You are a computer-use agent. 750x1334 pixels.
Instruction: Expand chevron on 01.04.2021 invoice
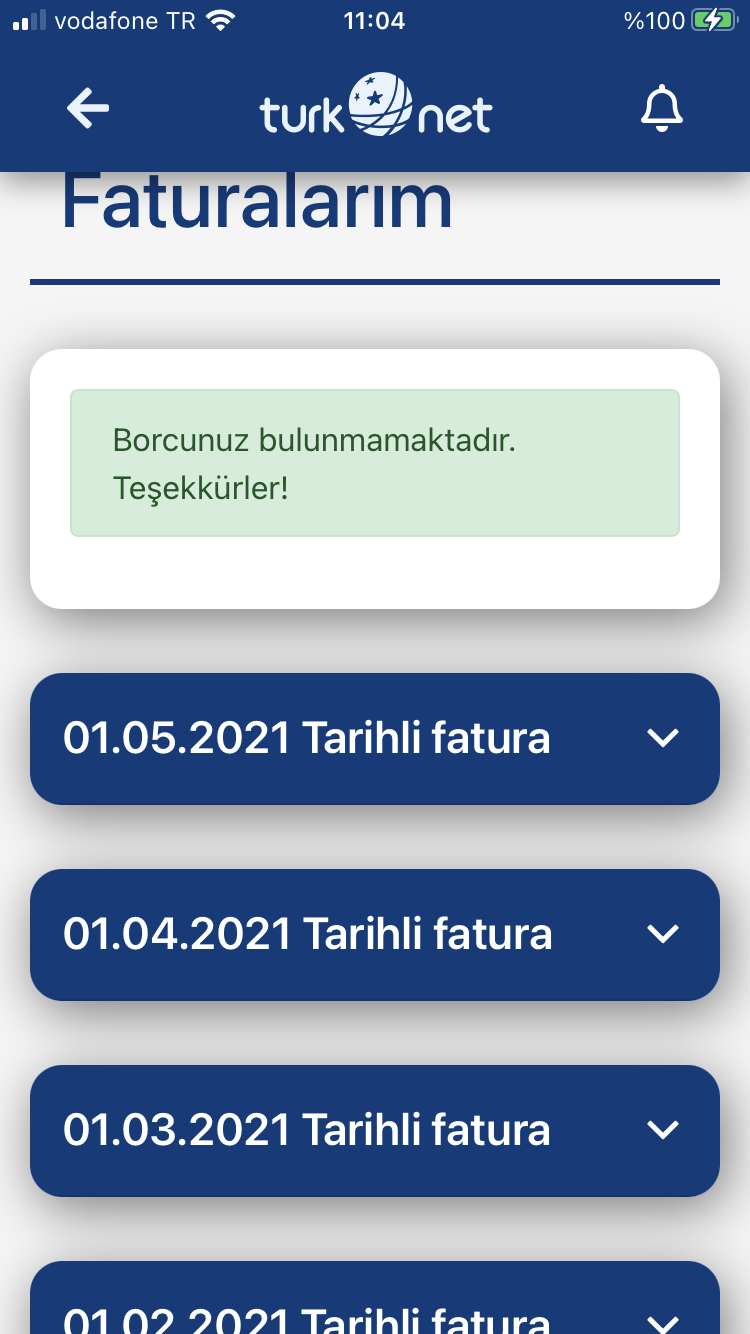[663, 934]
